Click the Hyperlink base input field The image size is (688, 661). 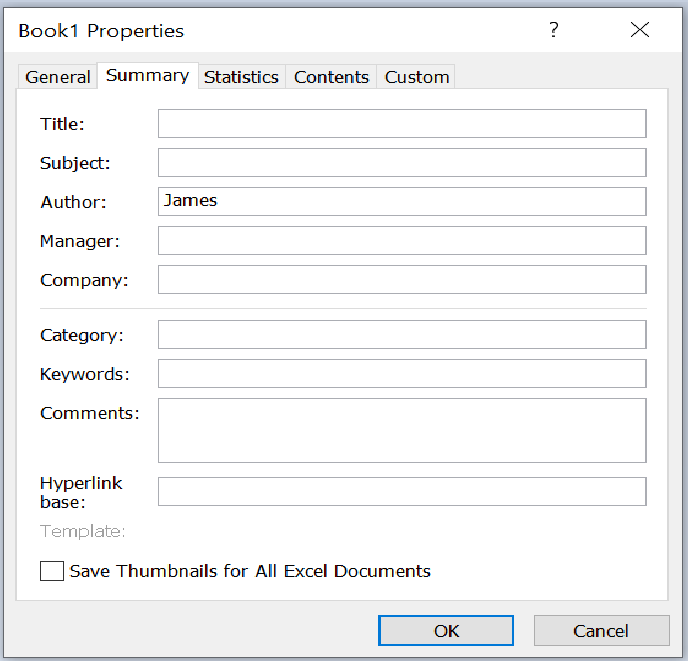(x=402, y=492)
